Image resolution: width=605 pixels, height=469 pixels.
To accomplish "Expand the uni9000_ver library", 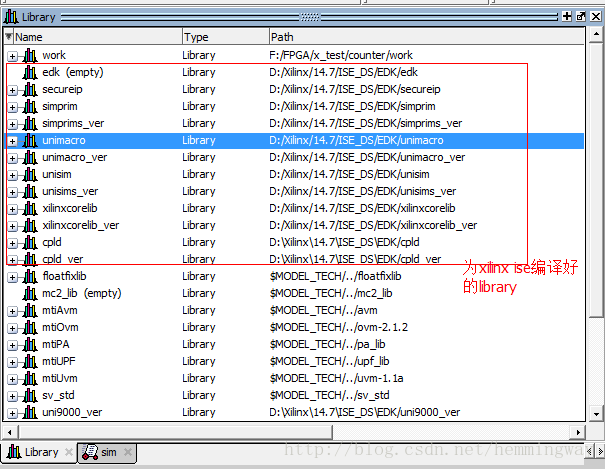I will coord(12,413).
